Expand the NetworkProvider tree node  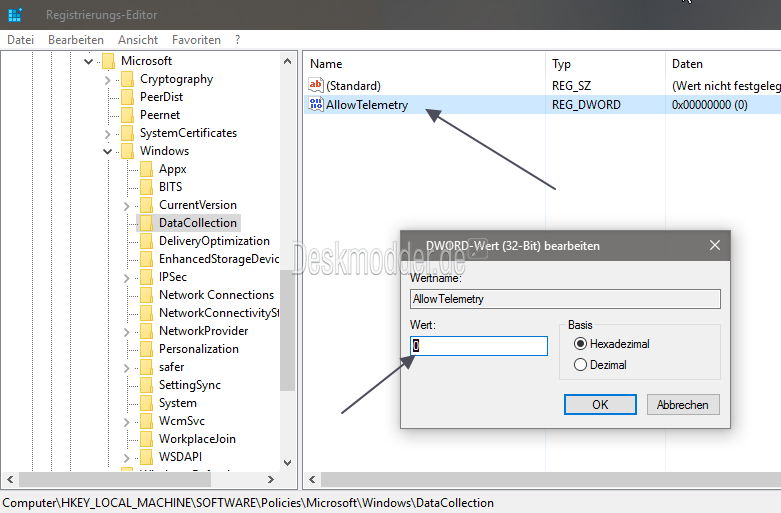point(127,332)
